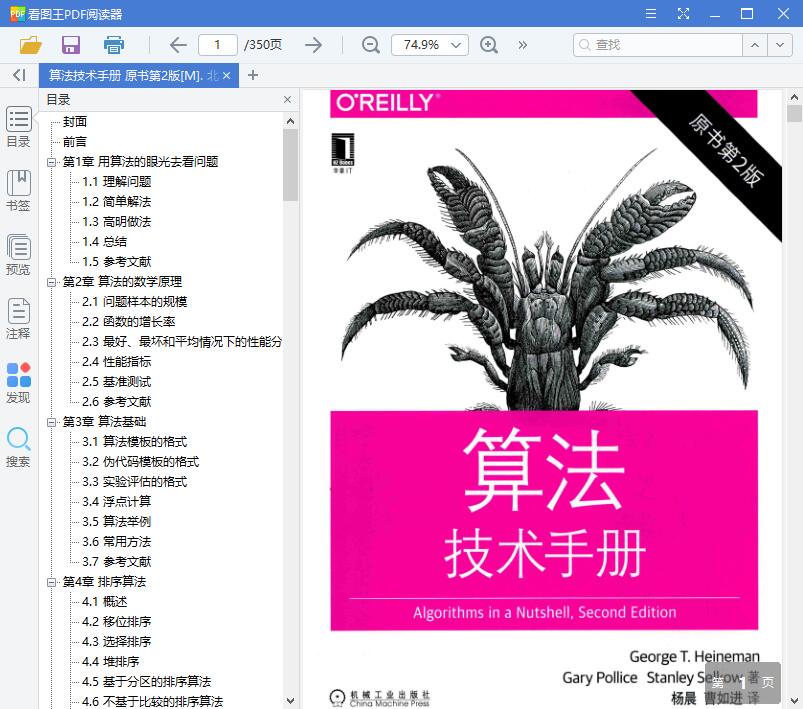
Task: Open outline entry 1.4 总结
Action: 104,241
